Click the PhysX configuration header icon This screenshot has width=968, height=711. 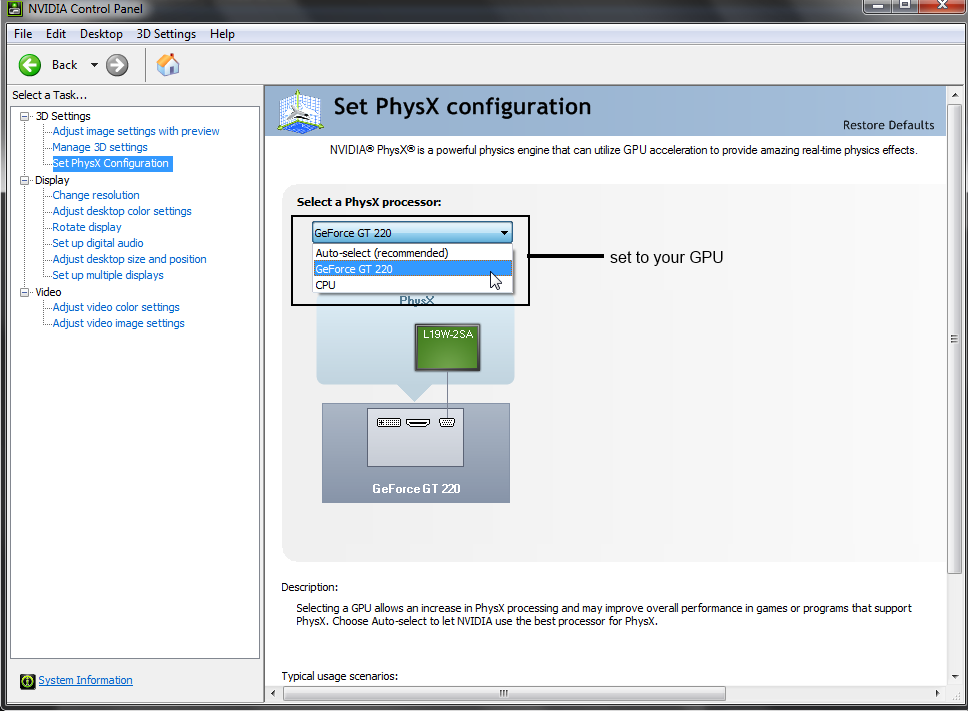pos(300,111)
